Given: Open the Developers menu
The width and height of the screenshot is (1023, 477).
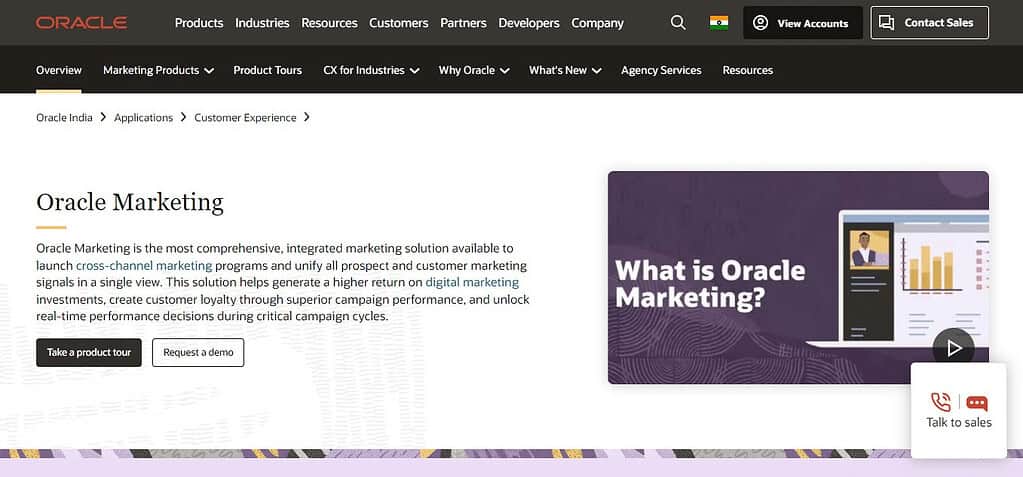Looking at the screenshot, I should pyautogui.click(x=529, y=23).
